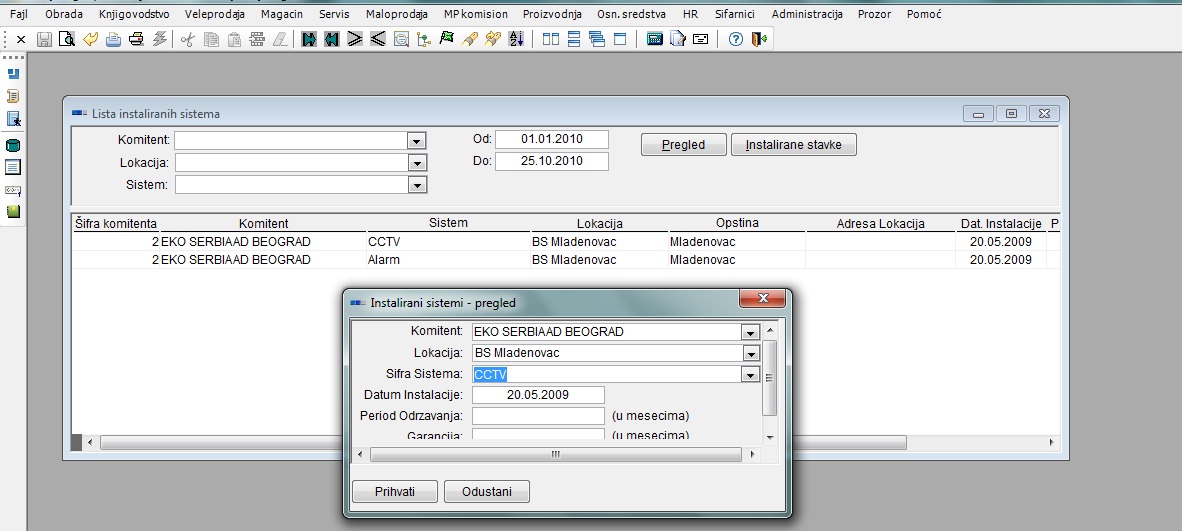Open the calculator toolbar icon
This screenshot has width=1182, height=531.
click(655, 39)
